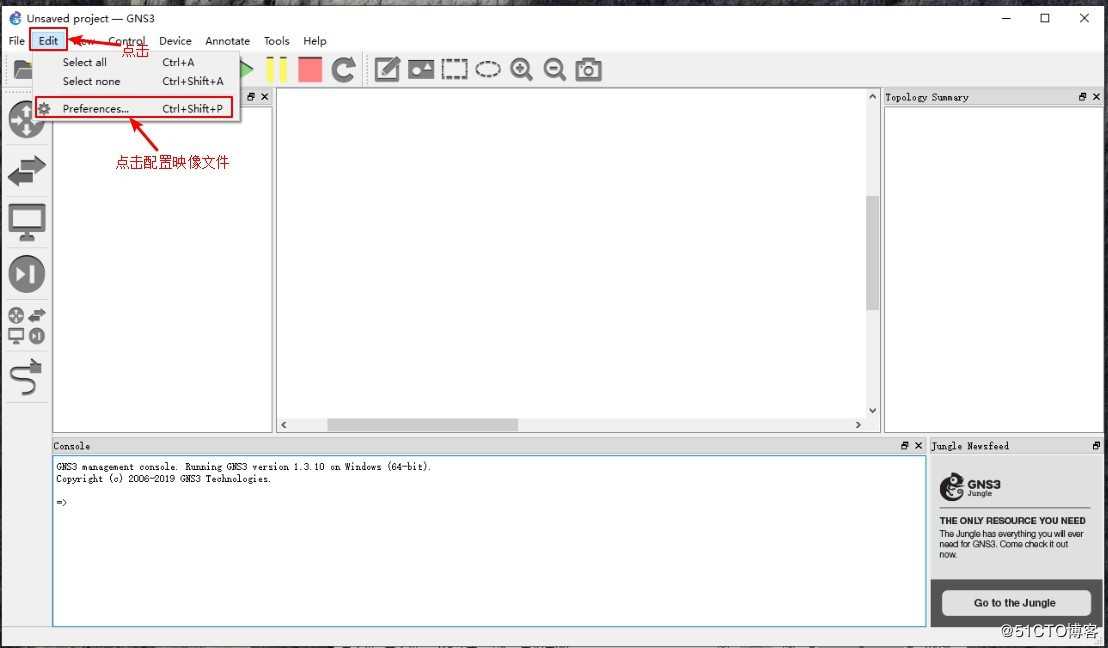
Task: Open the Tools menu
Action: [276, 40]
